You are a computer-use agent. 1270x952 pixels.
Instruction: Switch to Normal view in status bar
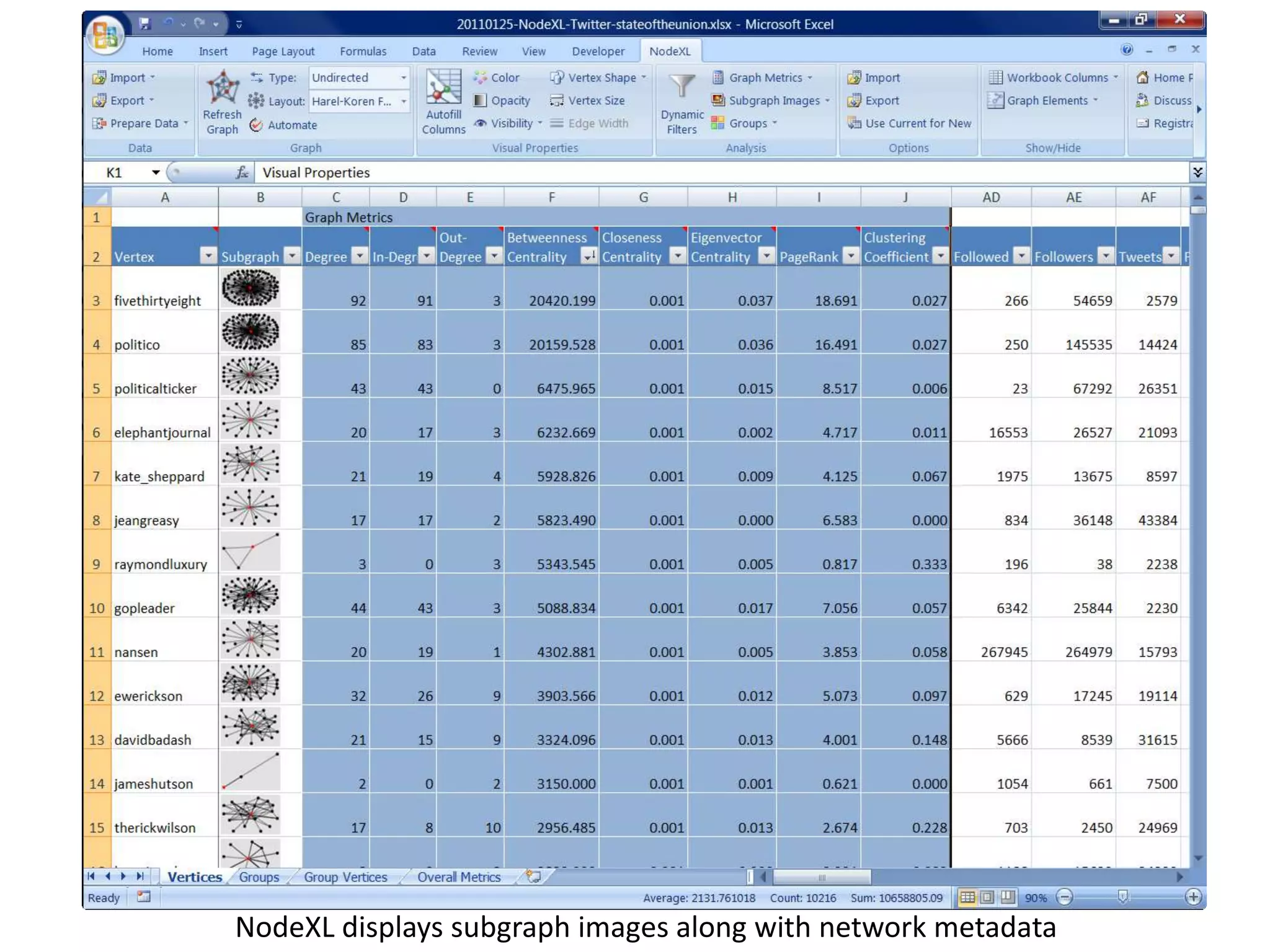pyautogui.click(x=967, y=897)
